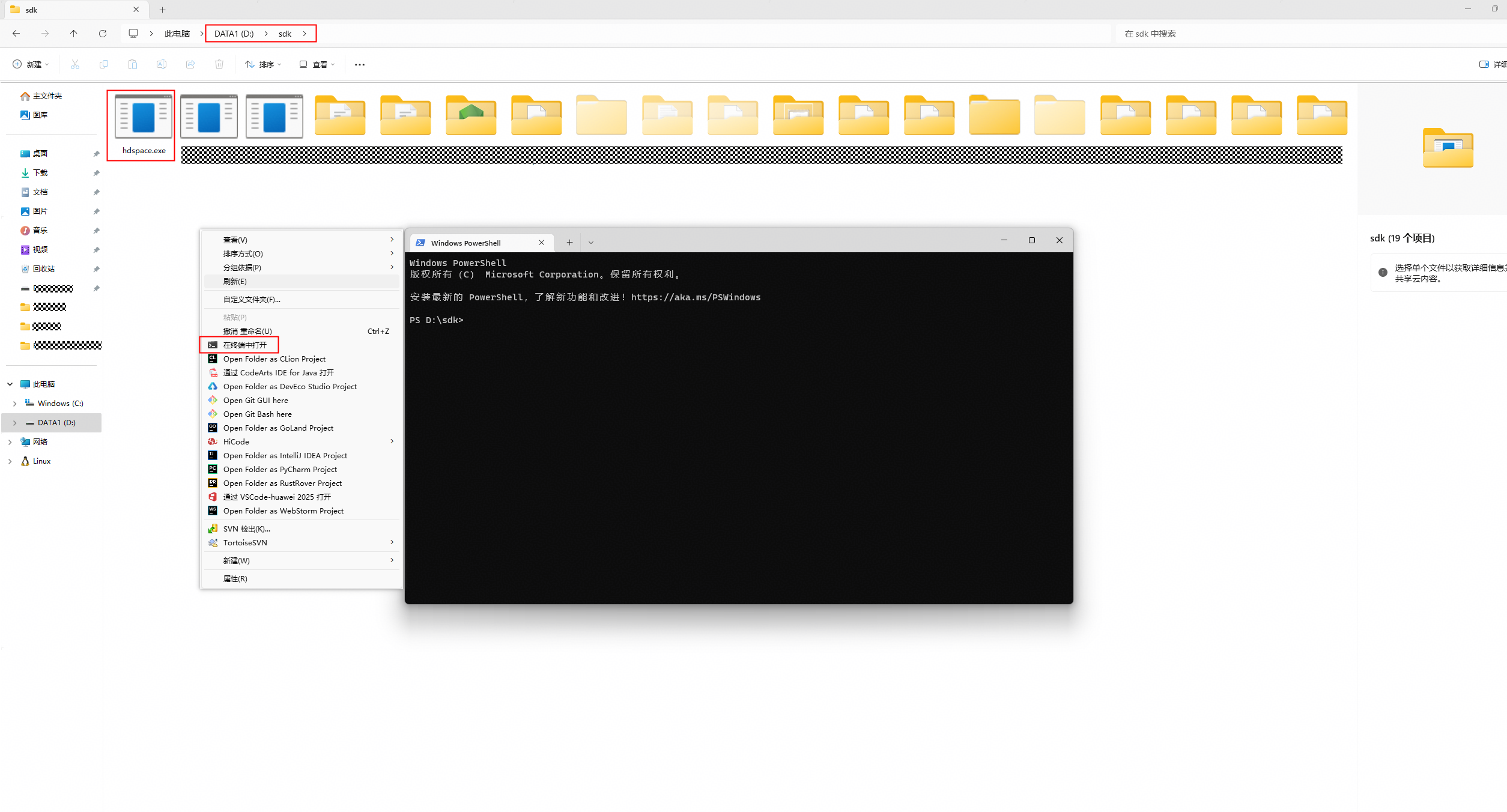Open PowerShell tab dropdown chevron
Screen dimensions: 1507x812
coord(591,243)
